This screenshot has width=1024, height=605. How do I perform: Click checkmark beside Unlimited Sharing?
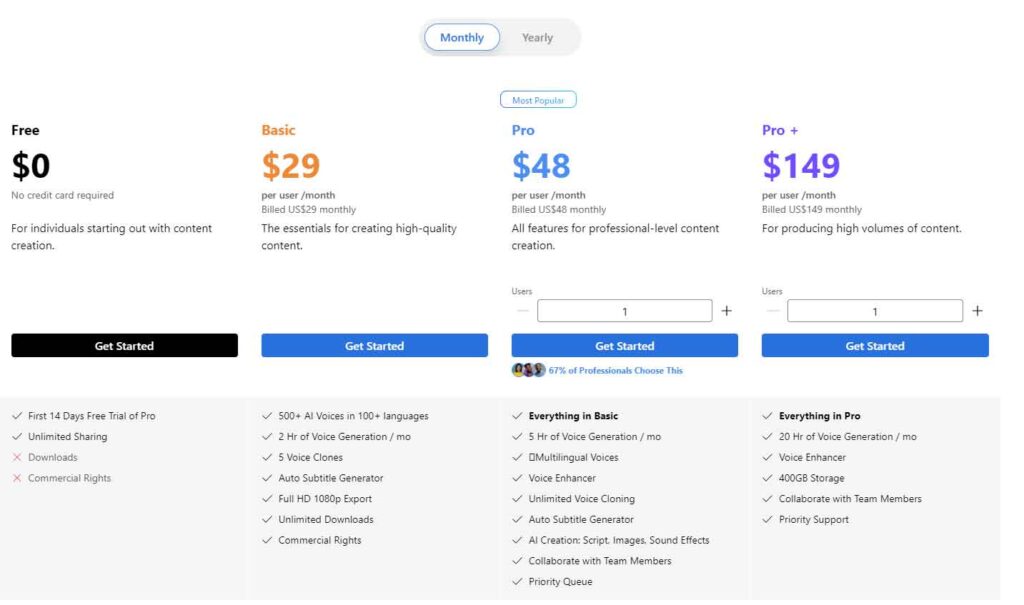coord(17,437)
